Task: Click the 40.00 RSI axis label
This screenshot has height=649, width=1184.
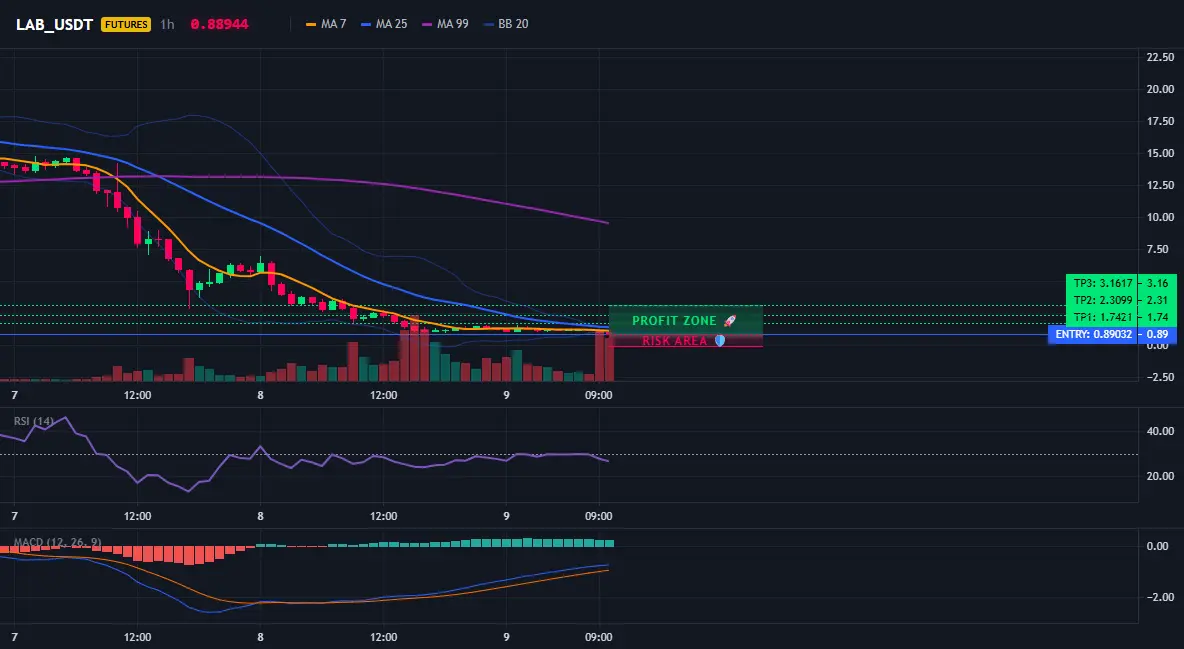Action: click(x=1160, y=431)
